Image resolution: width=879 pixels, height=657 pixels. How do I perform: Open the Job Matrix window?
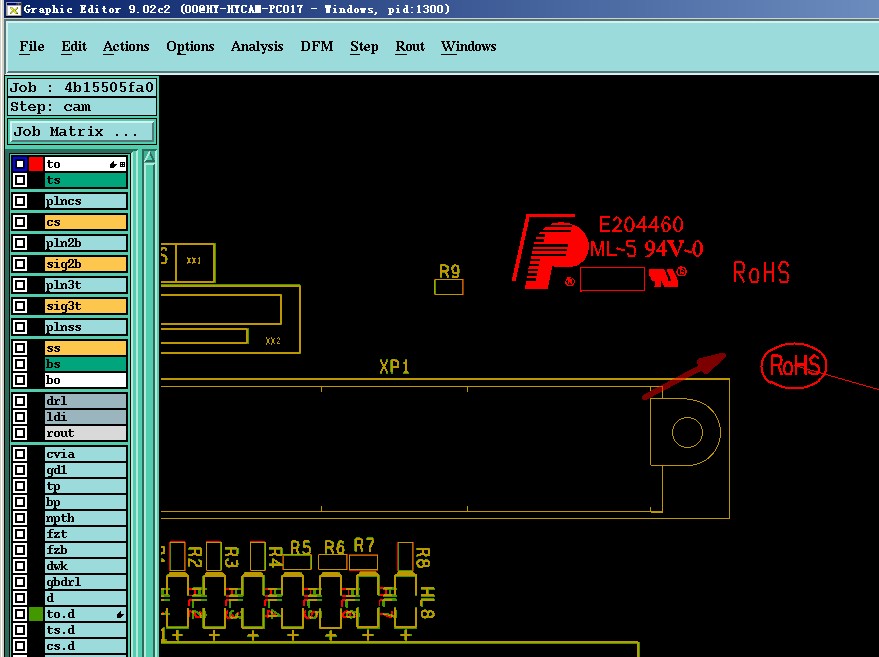[x=82, y=132]
